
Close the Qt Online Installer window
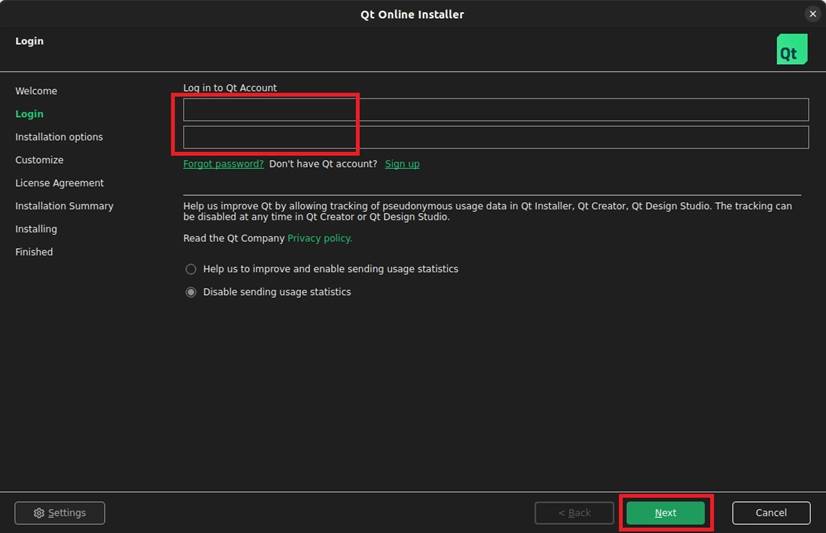click(x=812, y=14)
